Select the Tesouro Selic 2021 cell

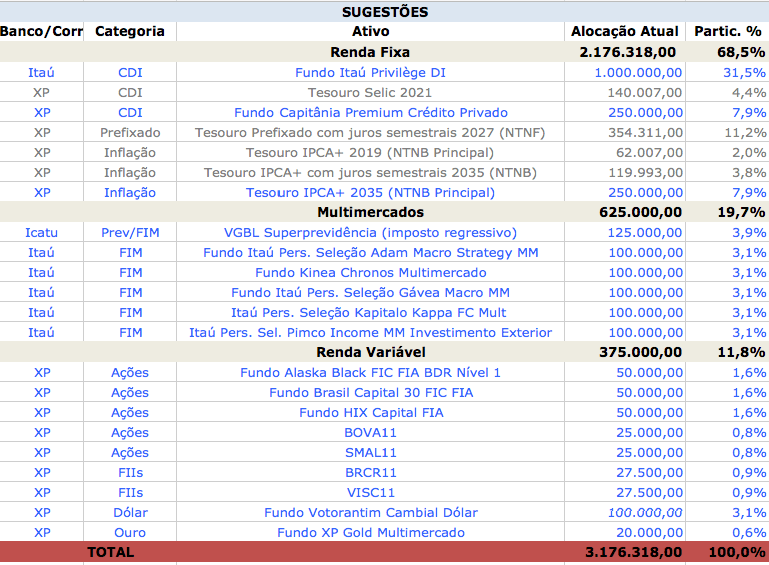click(370, 92)
